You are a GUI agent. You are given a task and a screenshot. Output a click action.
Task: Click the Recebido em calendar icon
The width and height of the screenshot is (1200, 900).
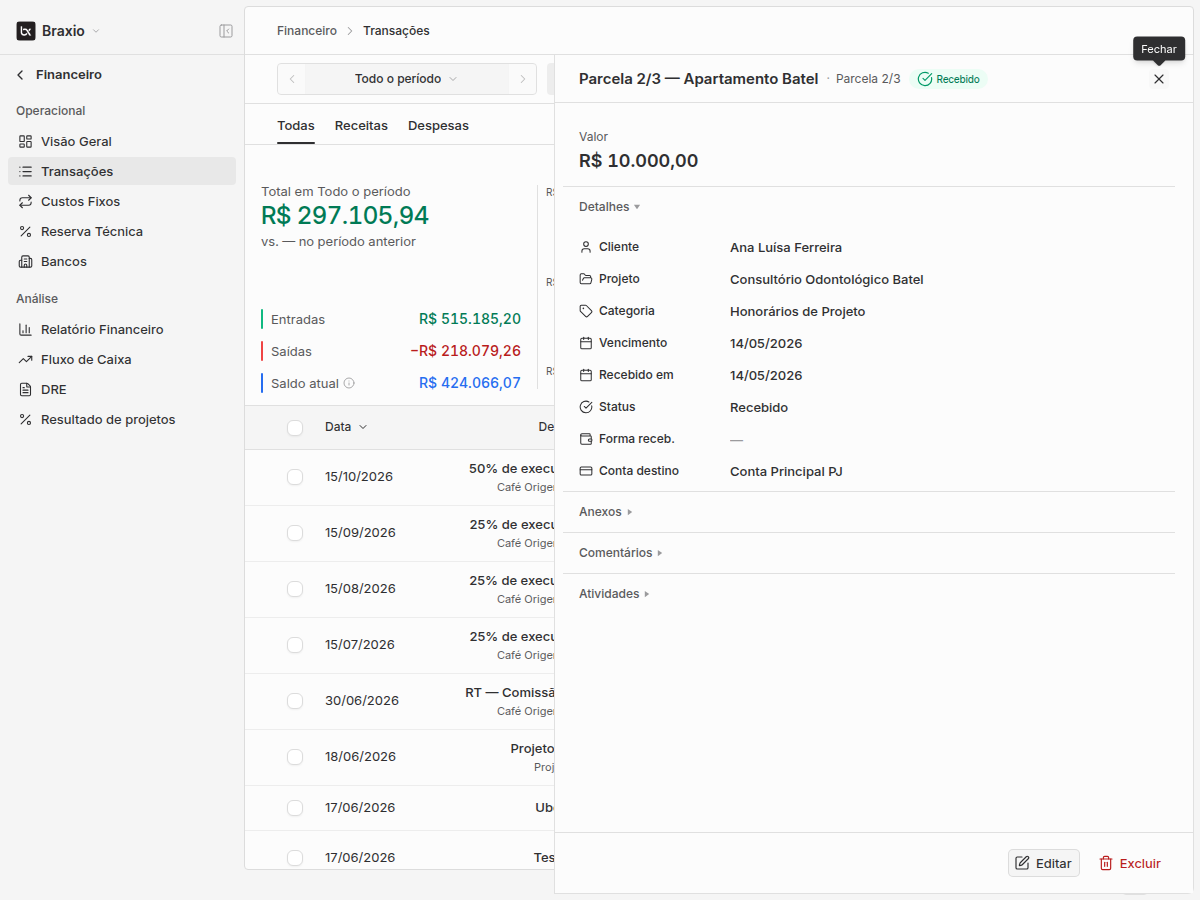586,375
